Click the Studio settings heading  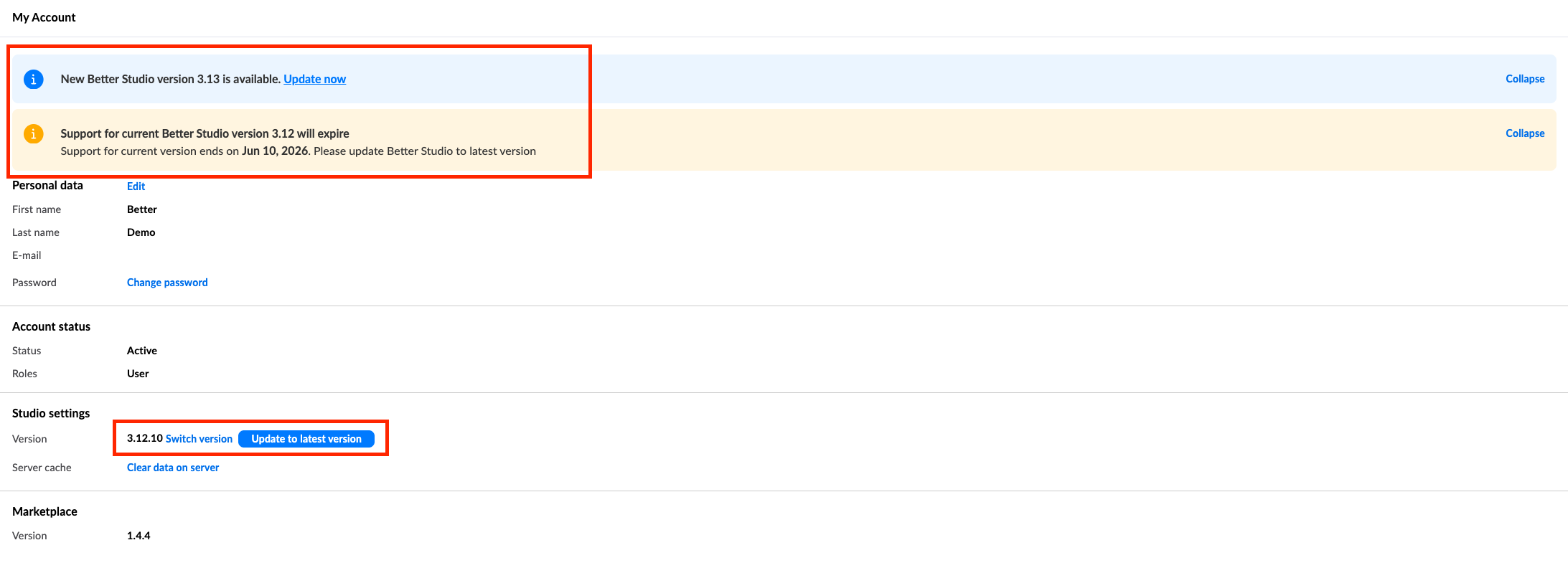coord(51,413)
